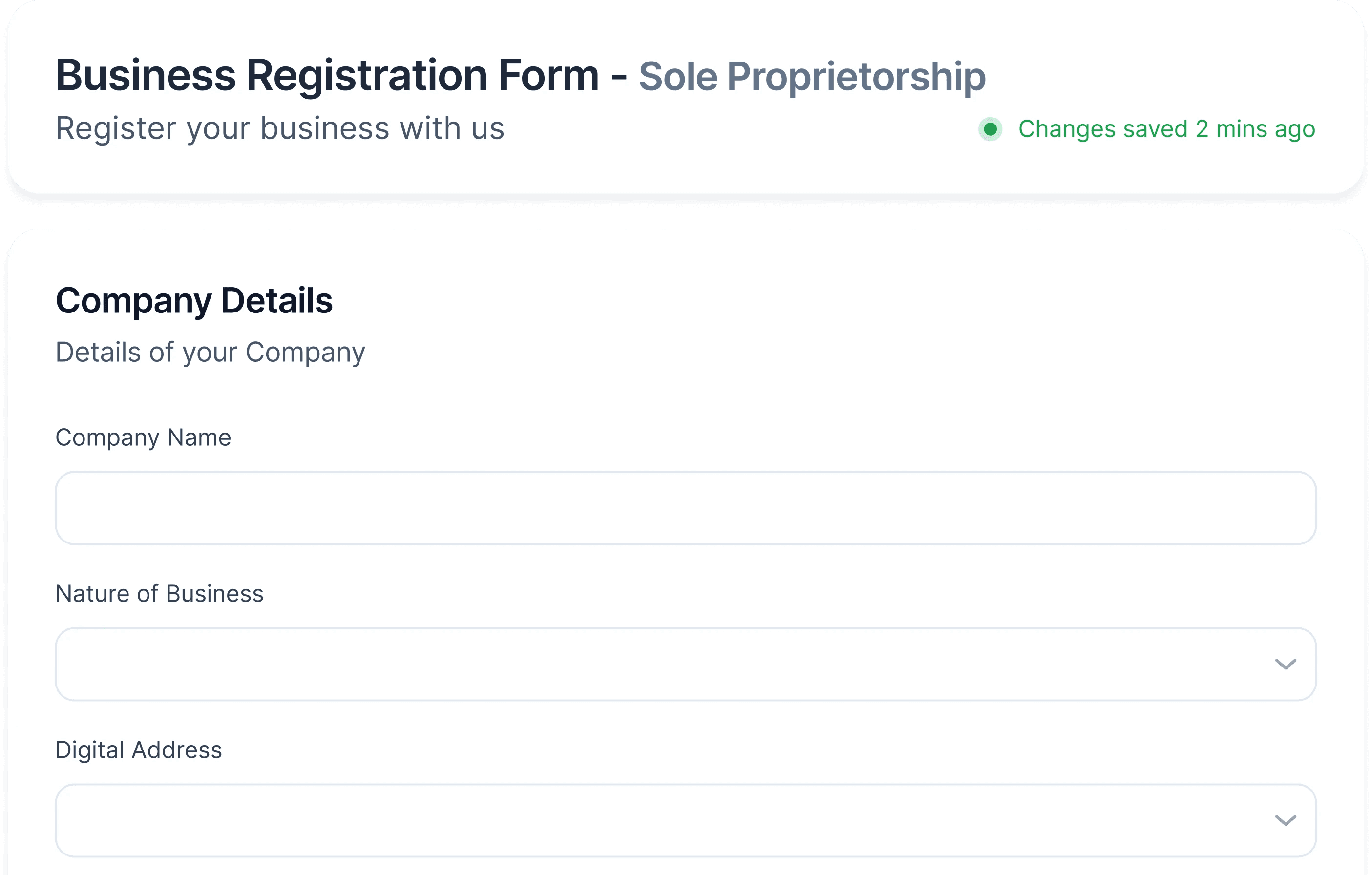Click the dash separating the title parts
This screenshot has width=1372, height=875.
pos(619,76)
